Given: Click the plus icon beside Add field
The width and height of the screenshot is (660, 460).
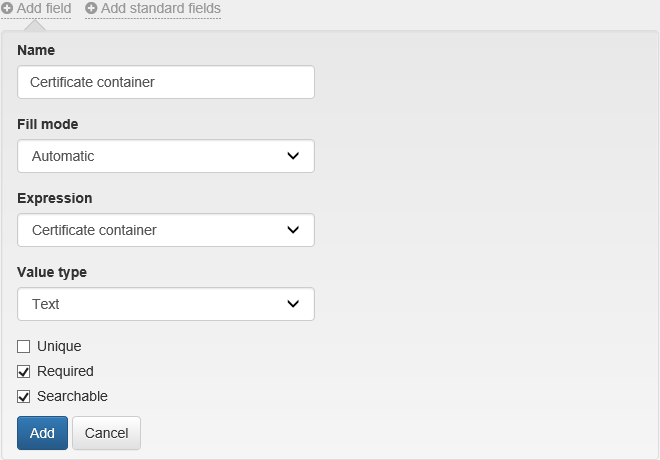Looking at the screenshot, I should pos(7,8).
